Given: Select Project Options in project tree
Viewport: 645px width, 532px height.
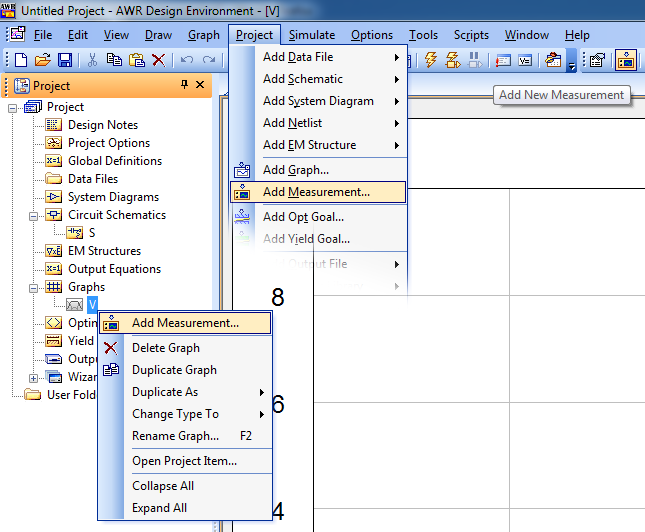Looking at the screenshot, I should click(x=109, y=143).
